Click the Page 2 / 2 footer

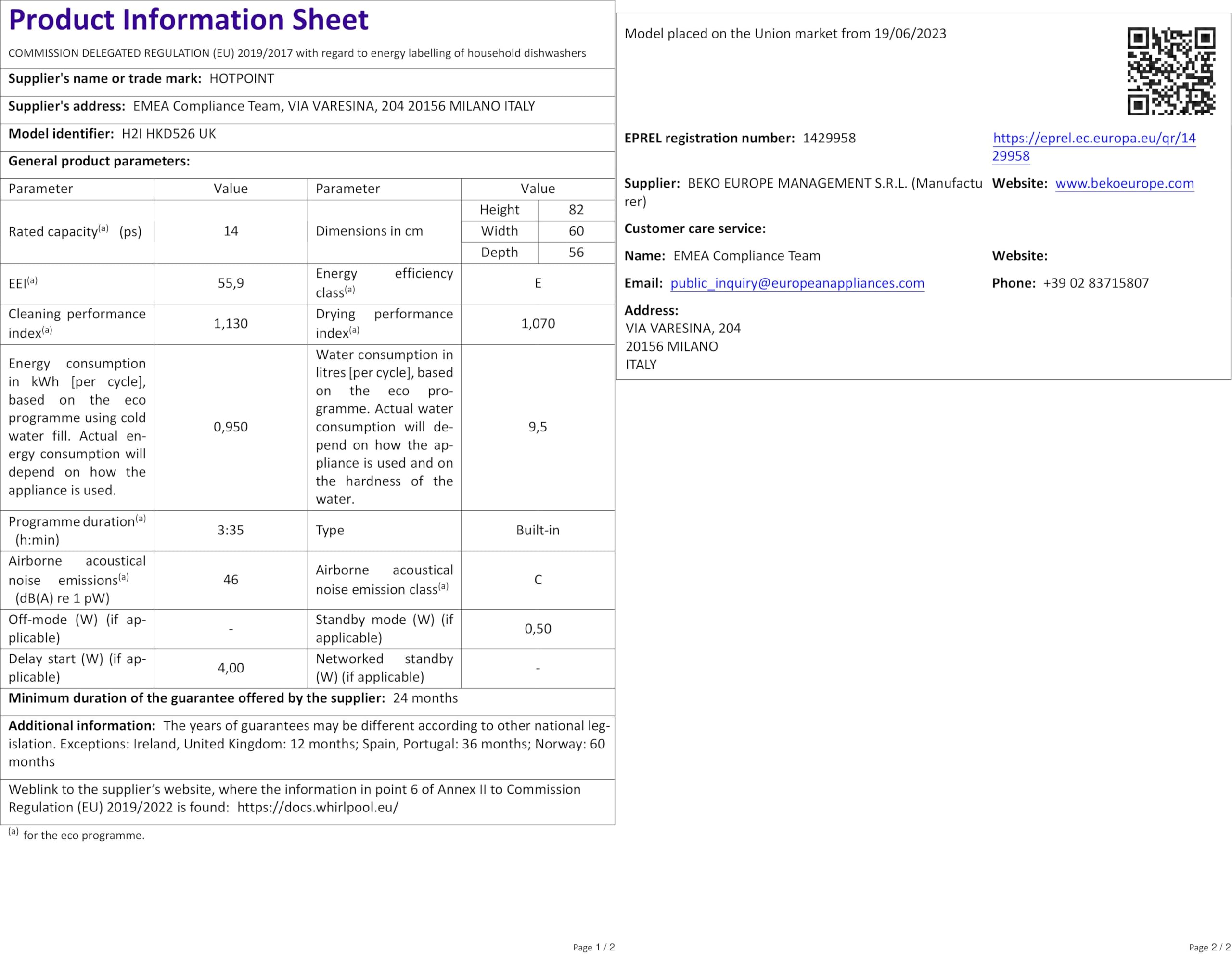1209,947
